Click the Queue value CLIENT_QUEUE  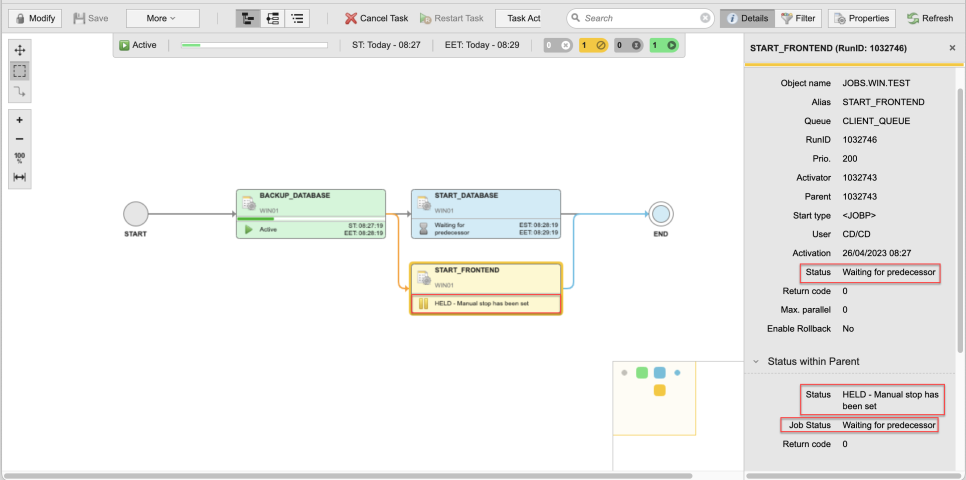(x=877, y=121)
